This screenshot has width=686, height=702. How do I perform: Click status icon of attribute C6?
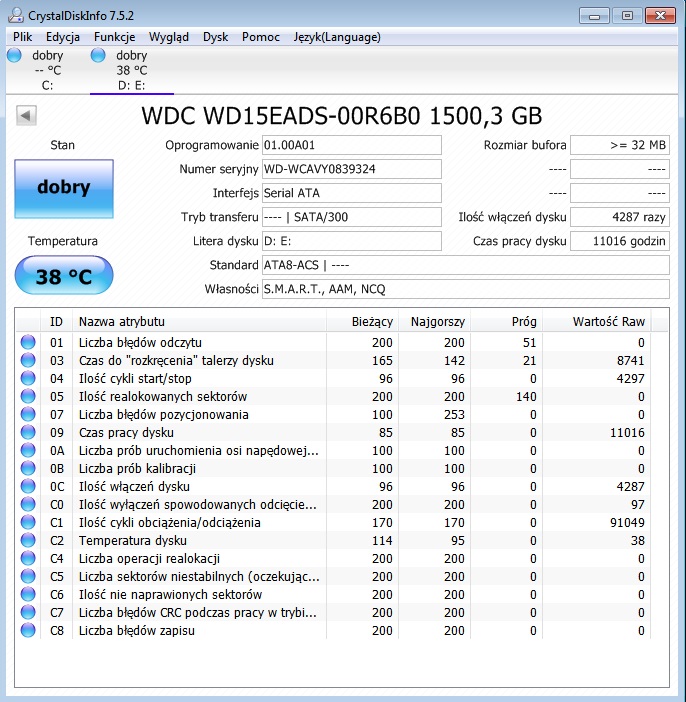tap(28, 594)
